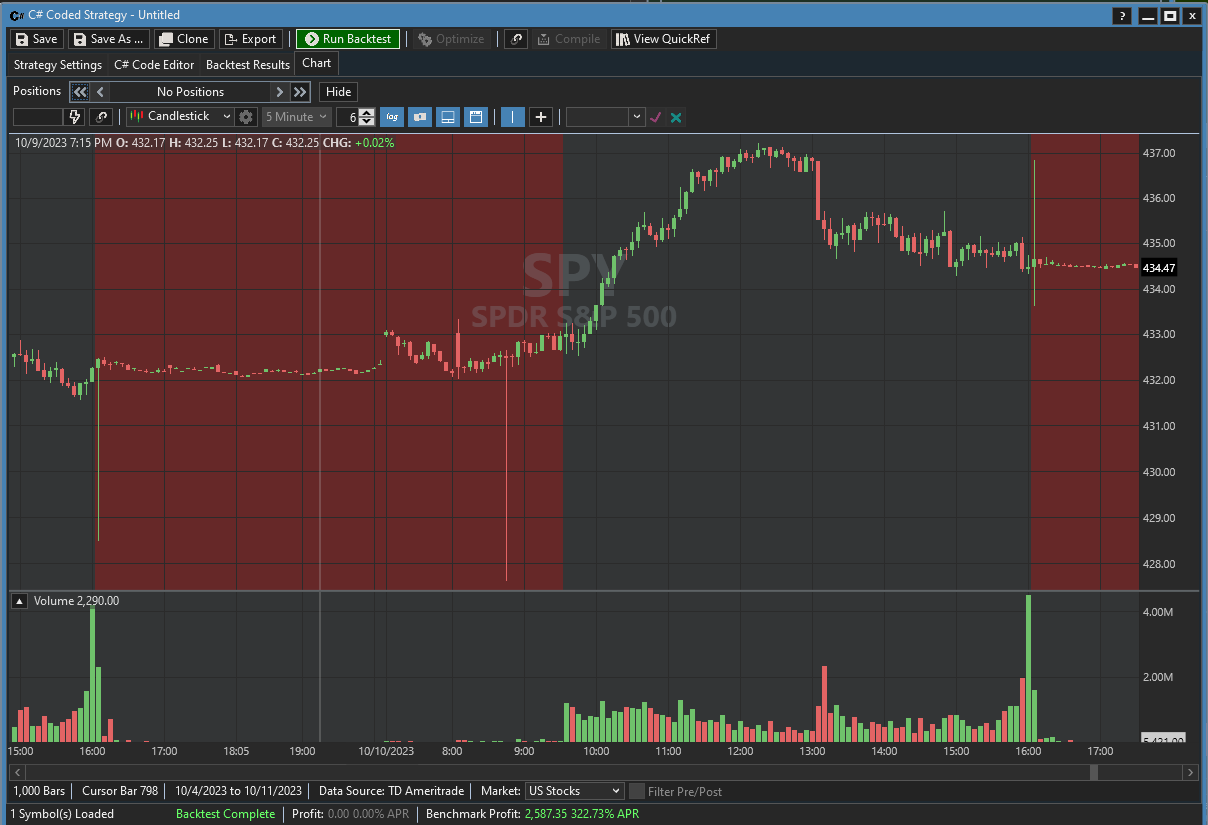Jump to the last position
Image resolution: width=1208 pixels, height=825 pixels.
pyautogui.click(x=300, y=92)
